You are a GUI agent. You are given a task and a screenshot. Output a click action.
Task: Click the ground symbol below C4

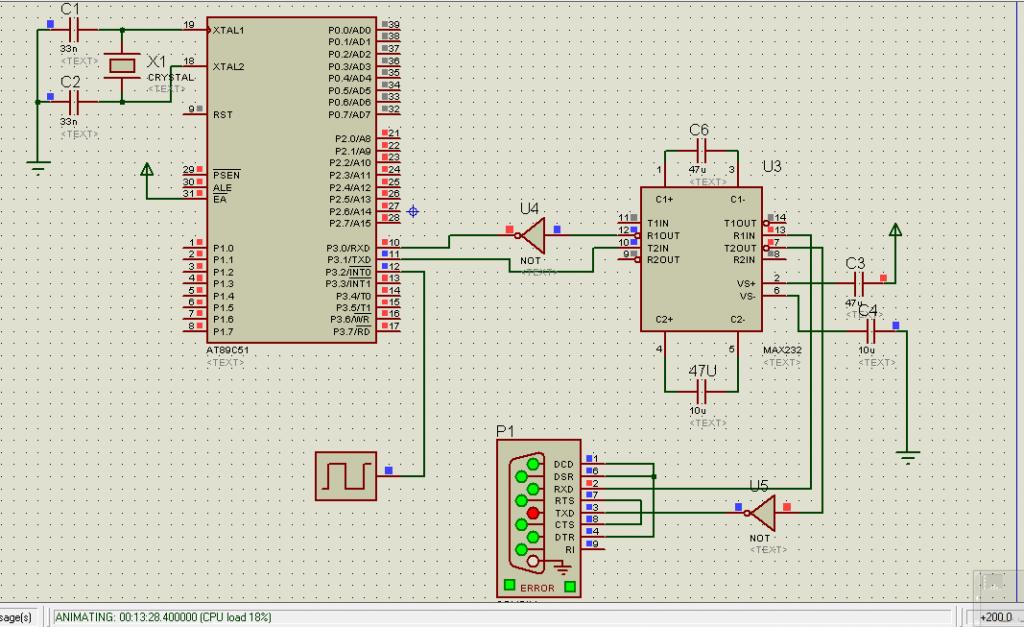point(908,456)
